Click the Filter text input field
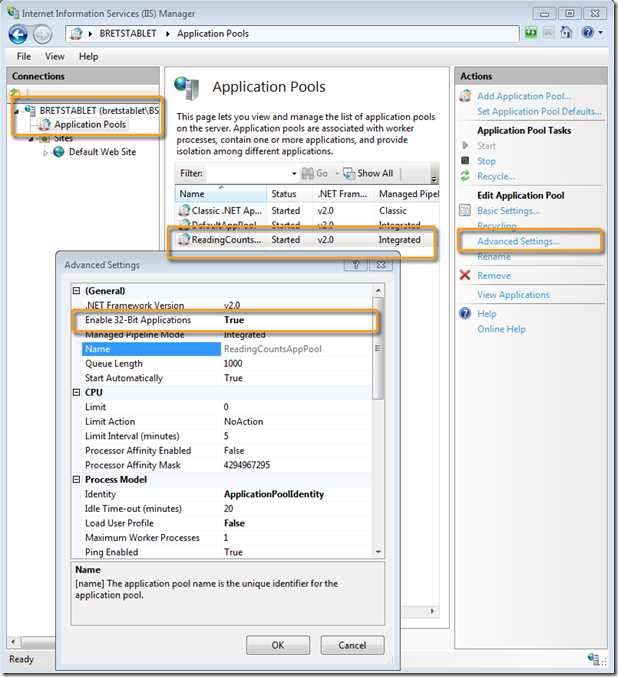This screenshot has height=677, width=618. click(249, 174)
